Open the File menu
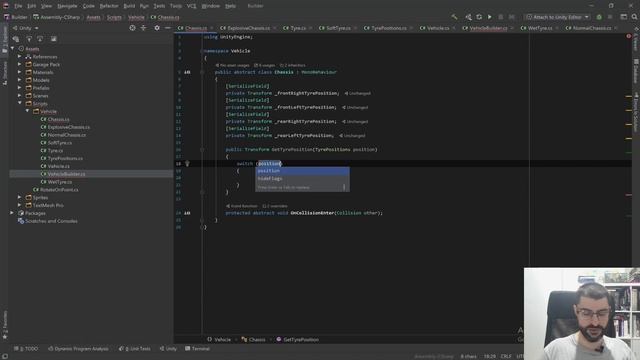This screenshot has width=640, height=360. click(x=18, y=6)
